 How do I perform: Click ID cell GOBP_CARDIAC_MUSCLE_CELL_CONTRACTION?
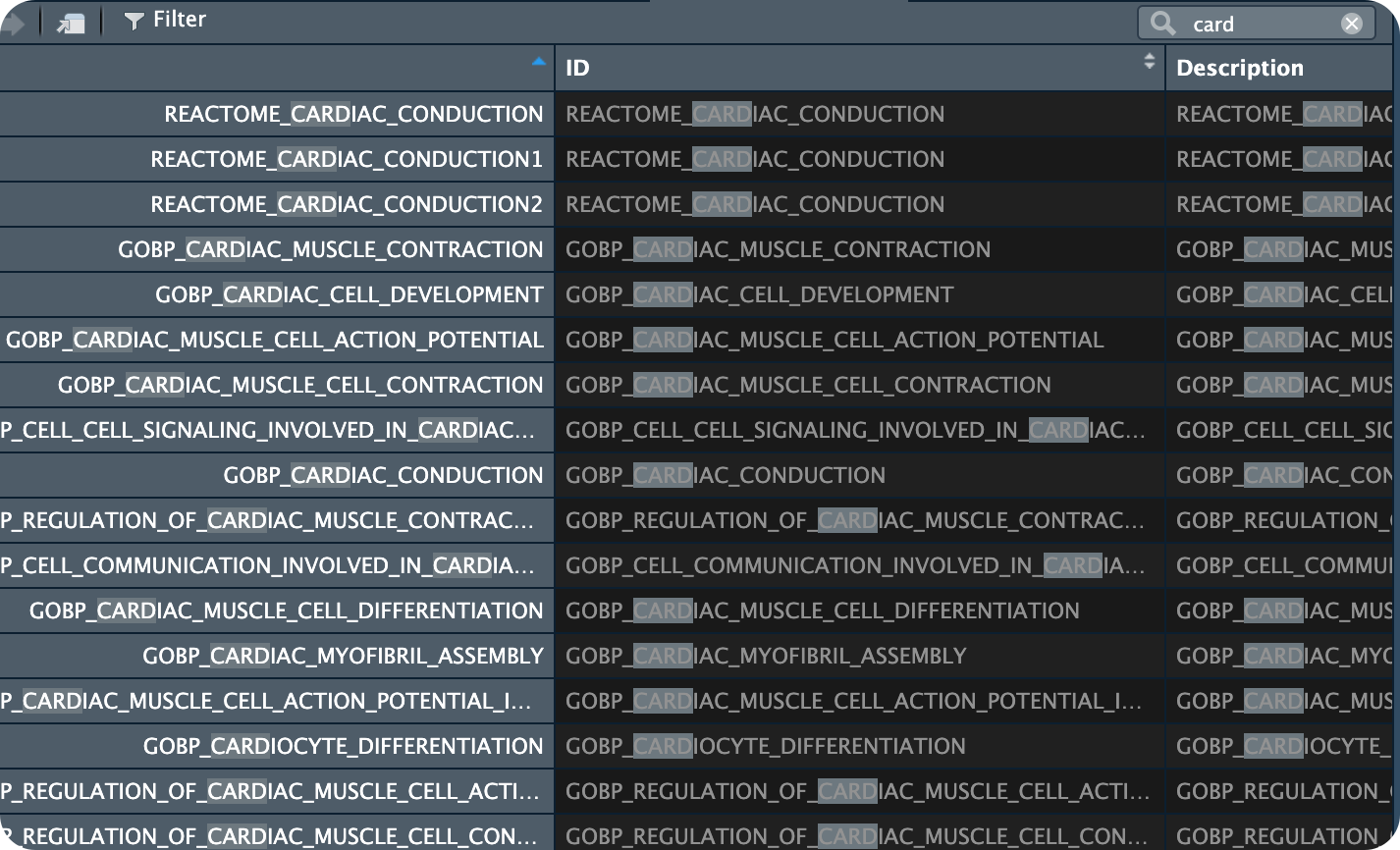pyautogui.click(x=860, y=385)
